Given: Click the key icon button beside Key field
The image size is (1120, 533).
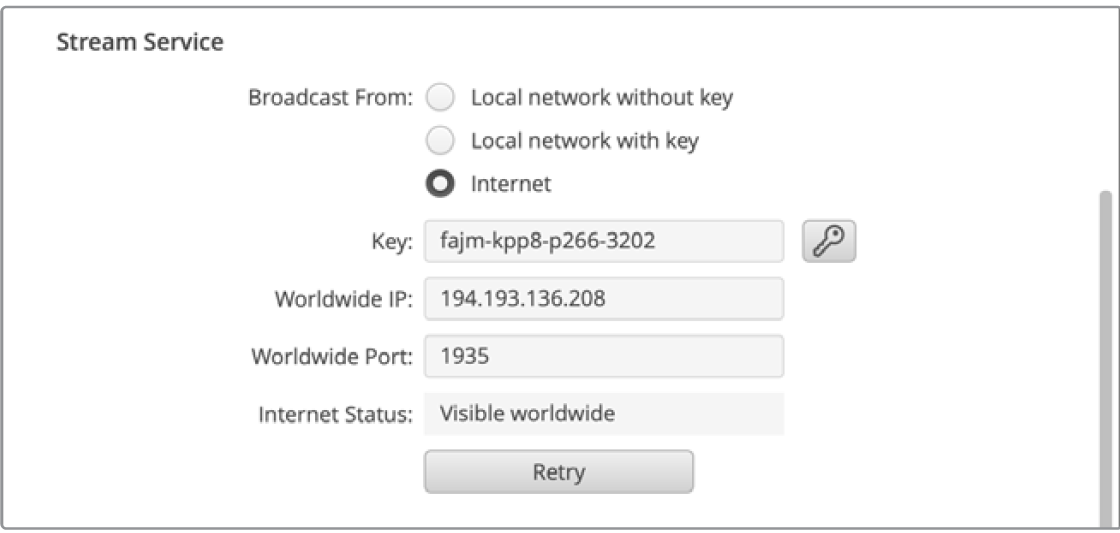Looking at the screenshot, I should click(x=829, y=242).
